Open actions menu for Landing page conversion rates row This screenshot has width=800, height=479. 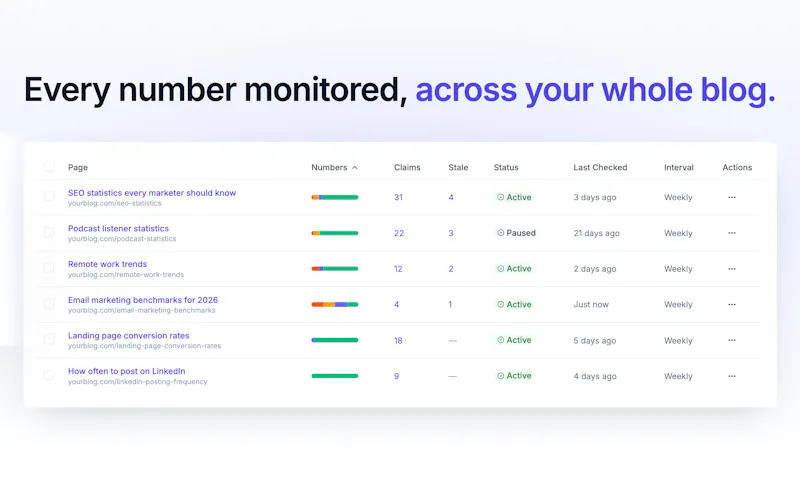coord(732,340)
